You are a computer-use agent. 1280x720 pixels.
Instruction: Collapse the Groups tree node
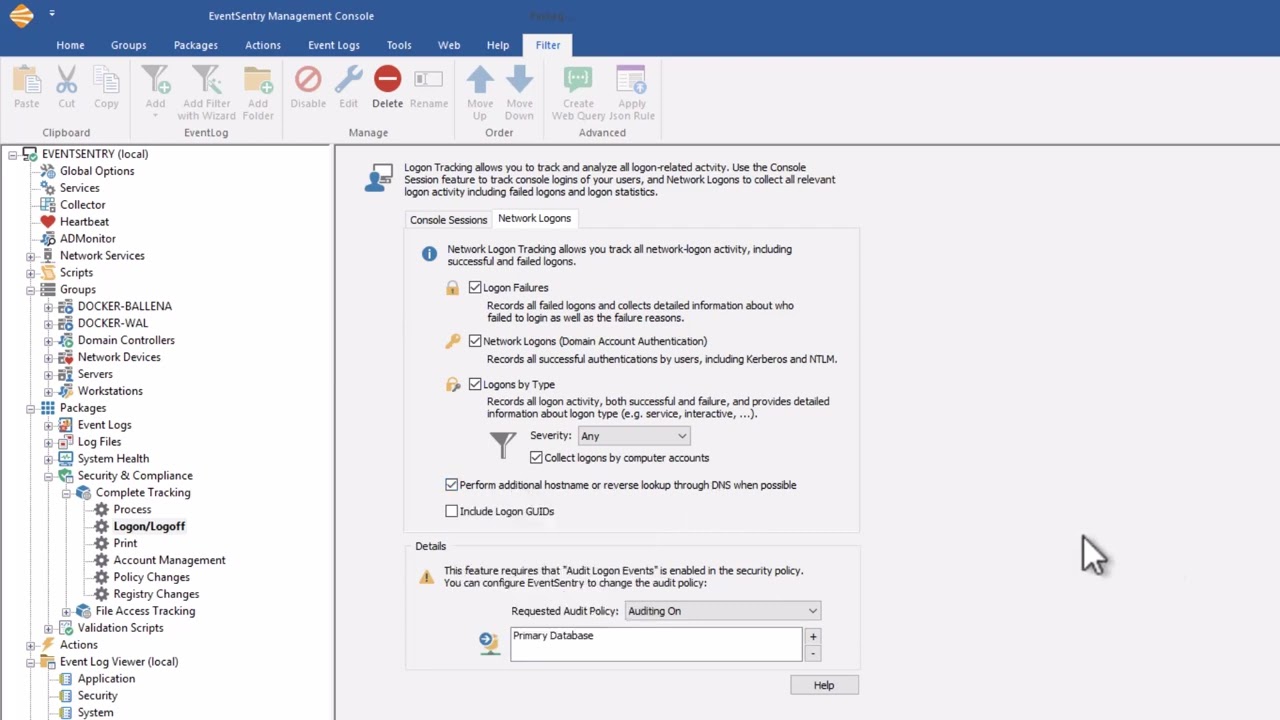[x=30, y=290]
